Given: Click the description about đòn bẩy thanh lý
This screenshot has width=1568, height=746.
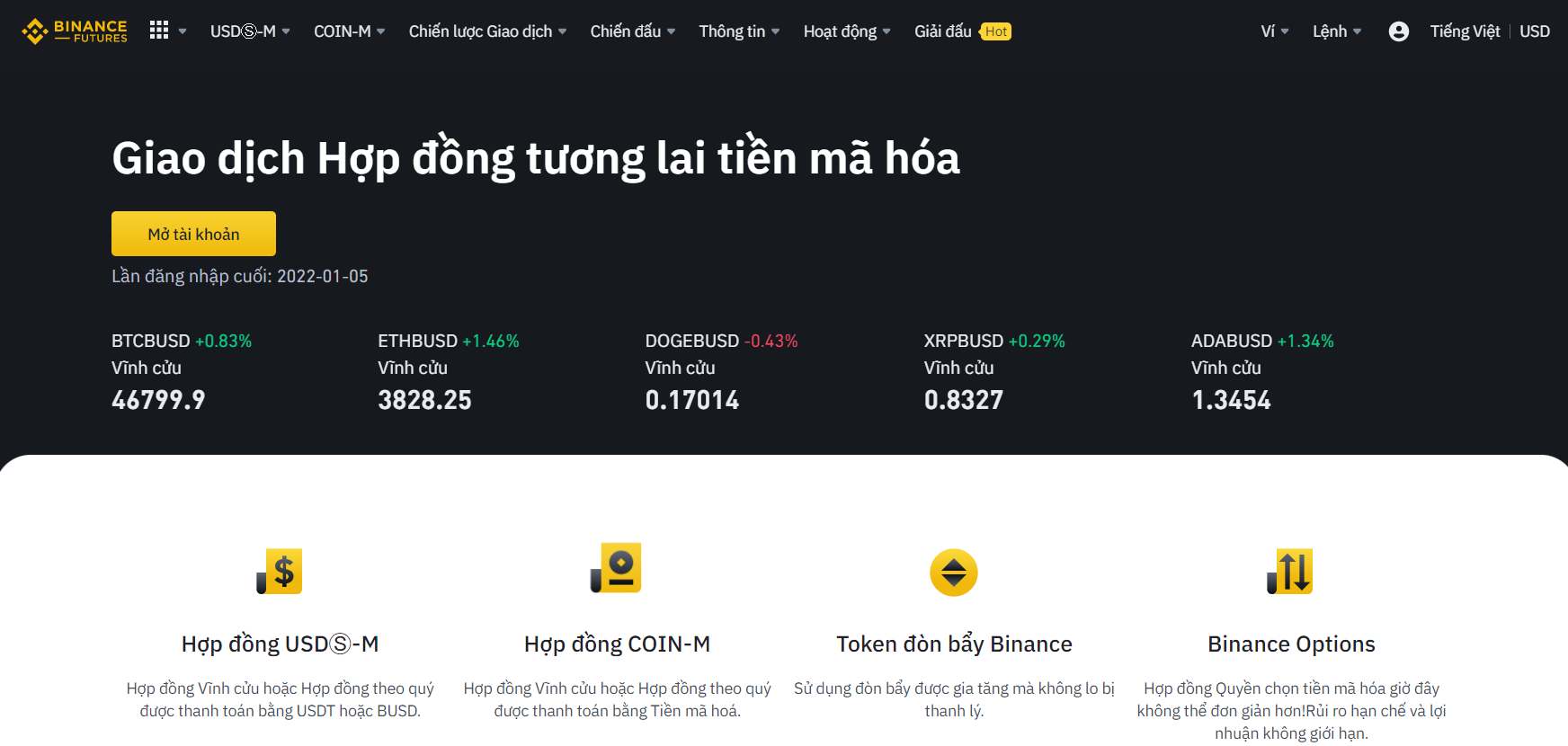Looking at the screenshot, I should point(954,699).
